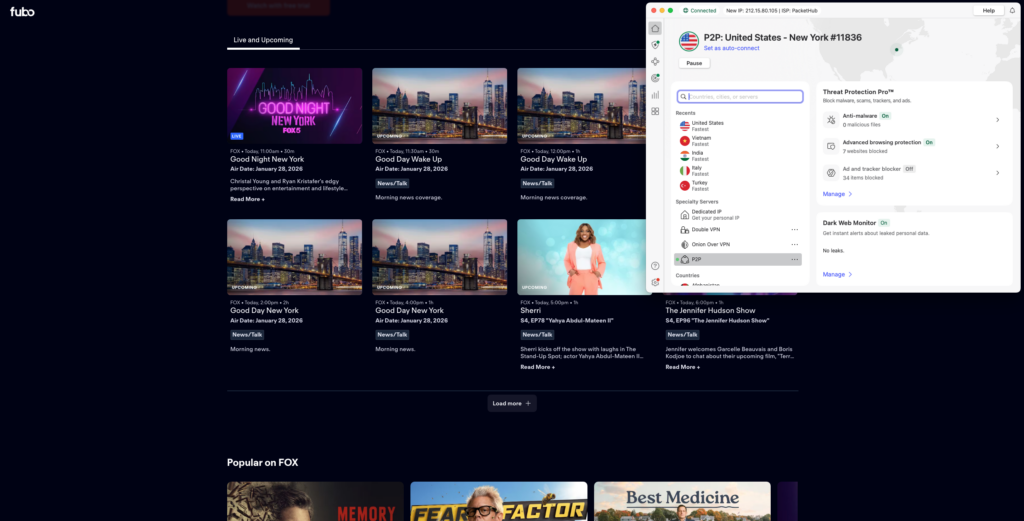Open Onion Over VPN more-options ellipsis
The height and width of the screenshot is (521, 1024).
coord(795,245)
